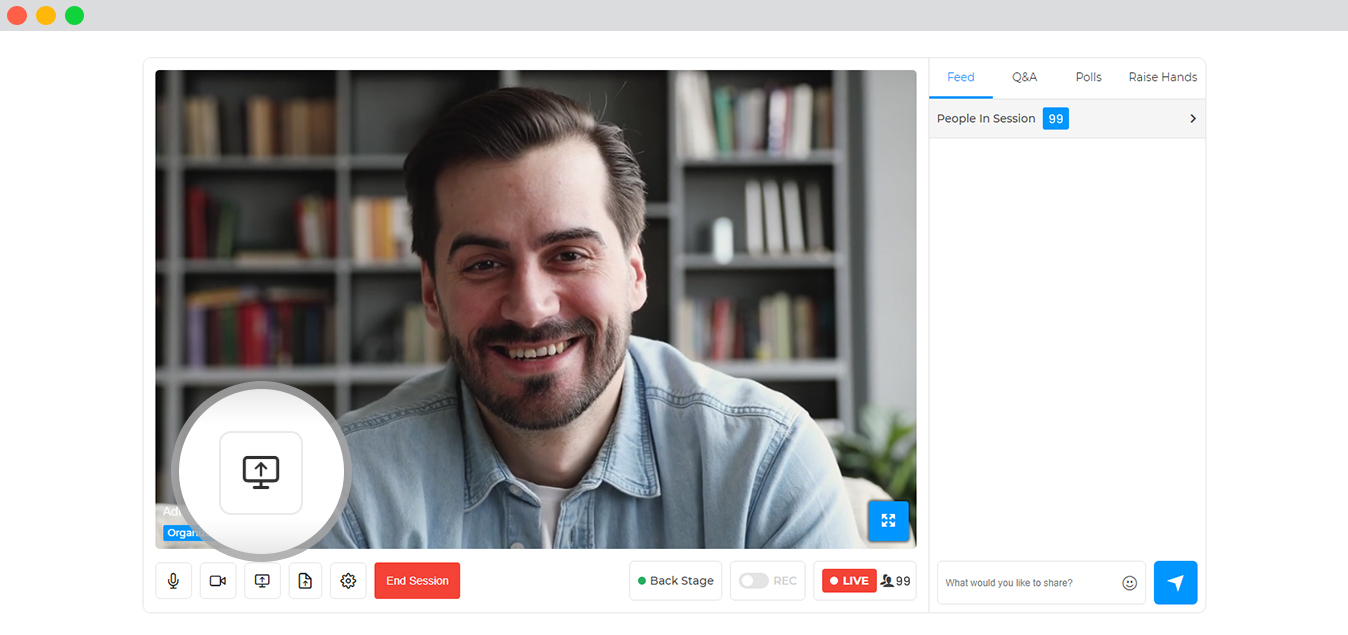This screenshot has width=1348, height=635.
Task: Click the LIVE status badge
Action: 849,581
